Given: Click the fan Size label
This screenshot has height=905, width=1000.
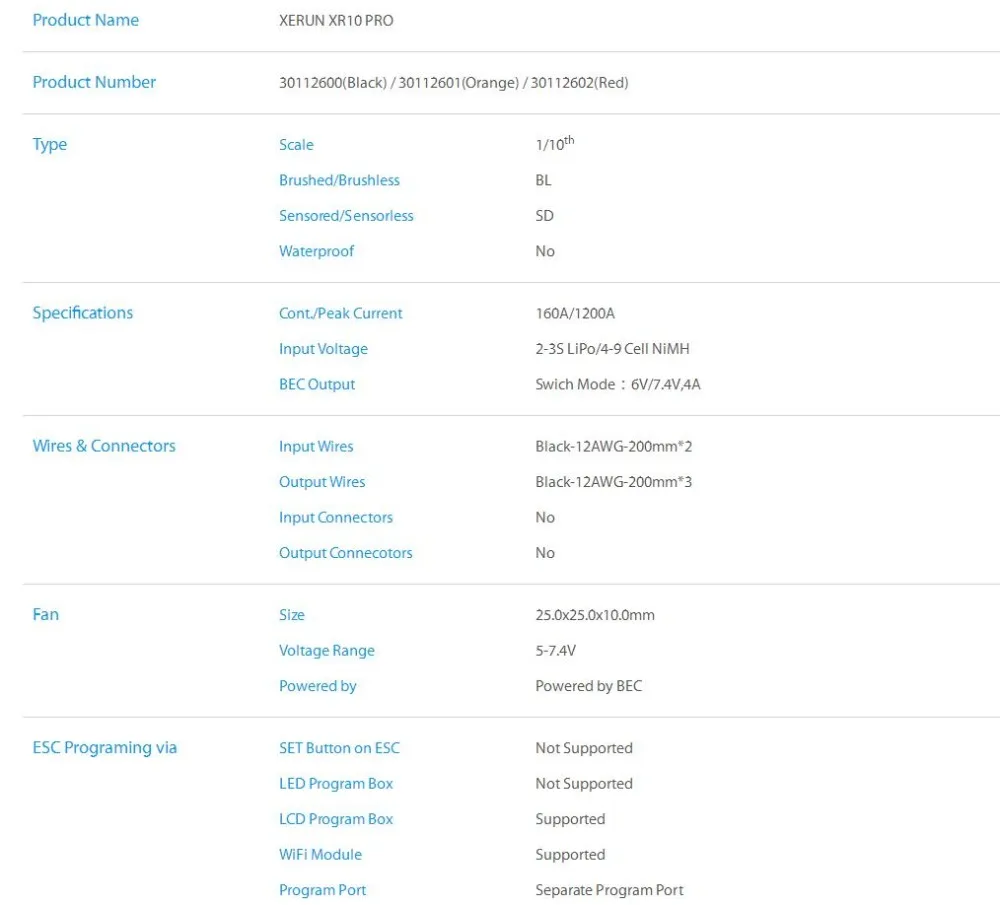Looking at the screenshot, I should (291, 615).
